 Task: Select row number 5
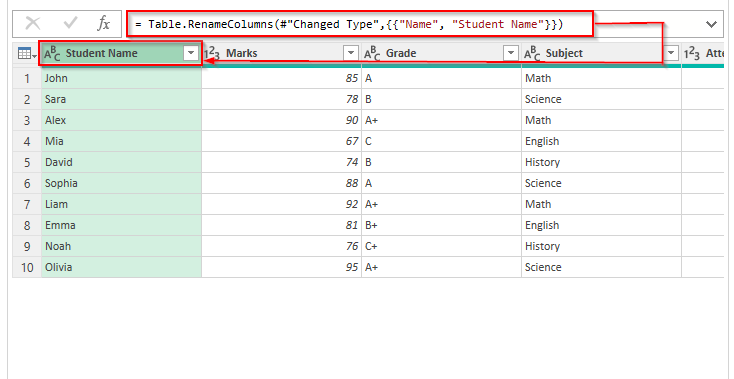pos(27,162)
